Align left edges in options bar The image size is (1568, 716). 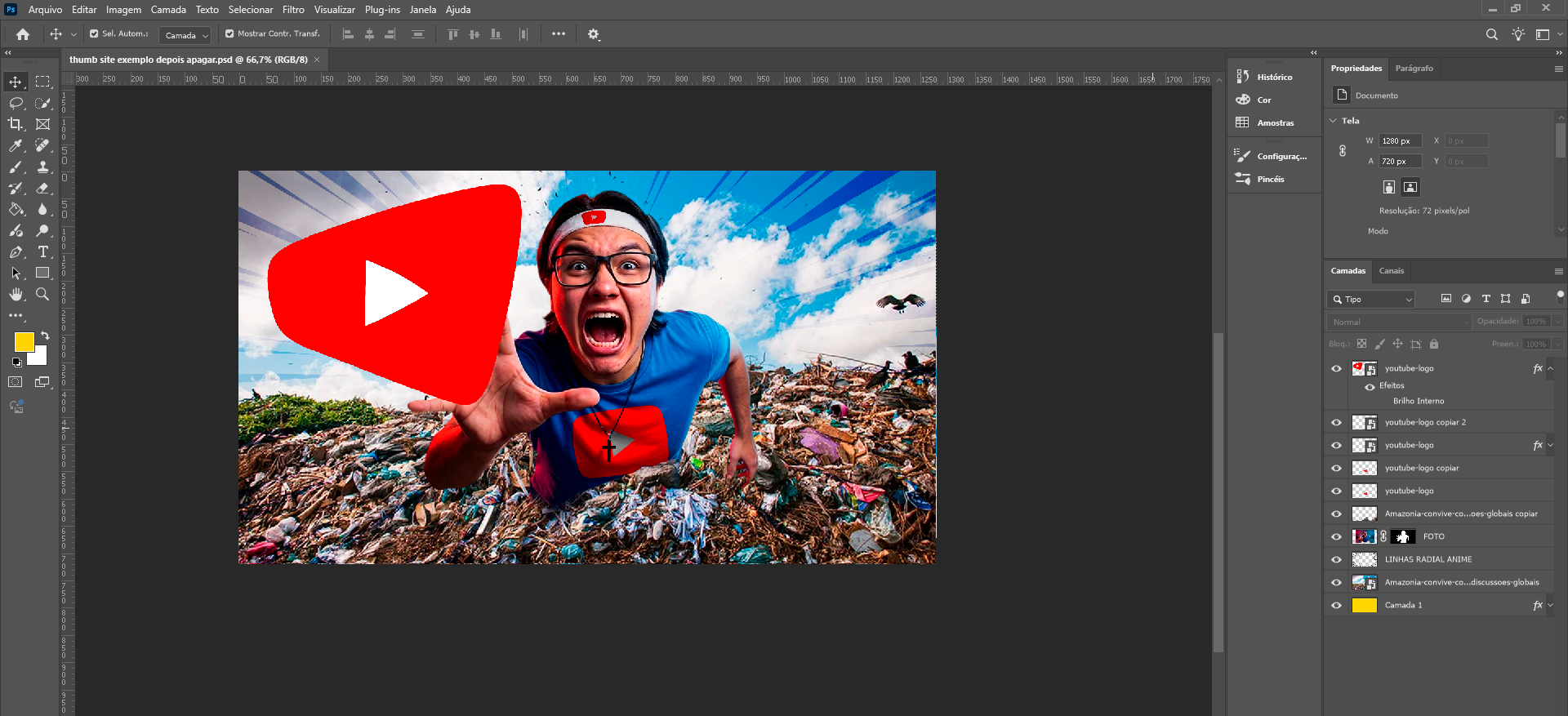348,34
